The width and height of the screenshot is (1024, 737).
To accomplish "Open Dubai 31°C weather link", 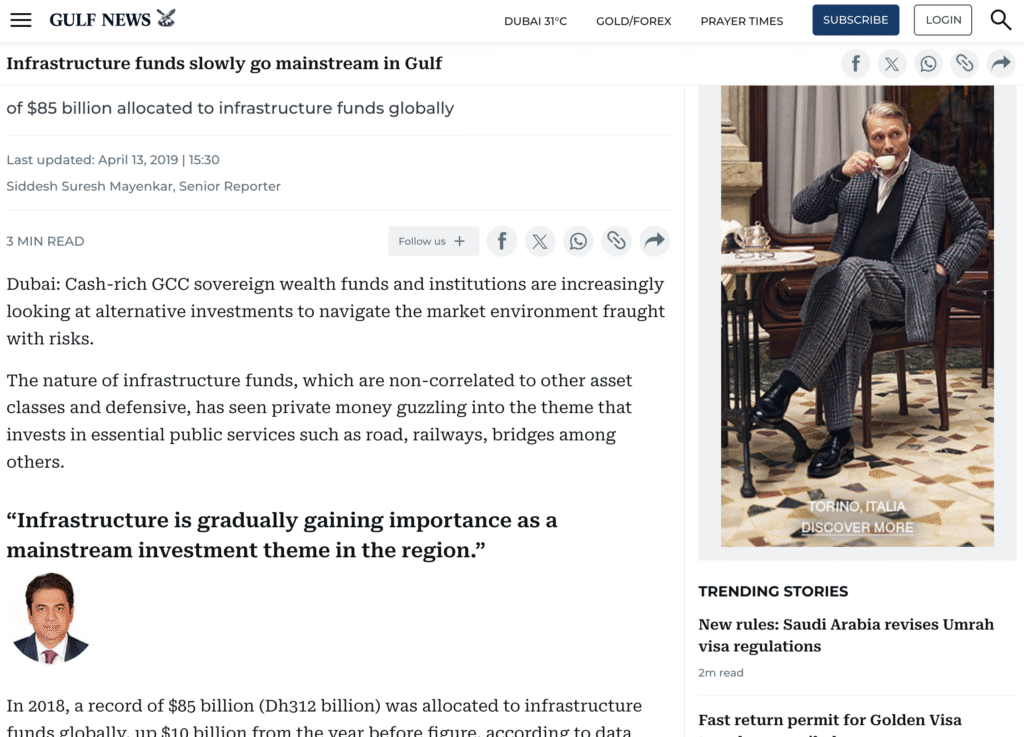I will click(x=535, y=21).
